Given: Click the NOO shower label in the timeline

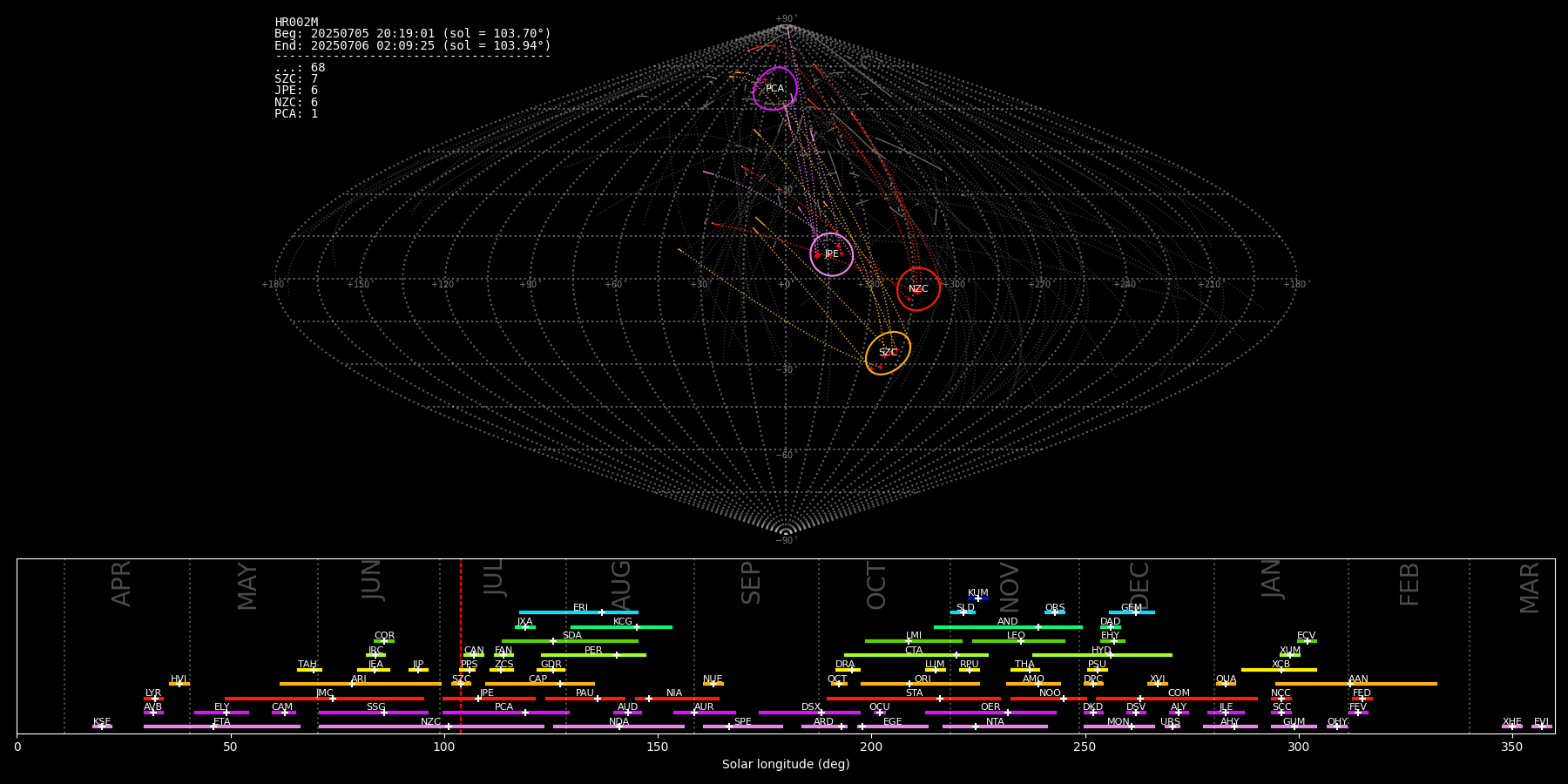Looking at the screenshot, I should [x=1051, y=693].
